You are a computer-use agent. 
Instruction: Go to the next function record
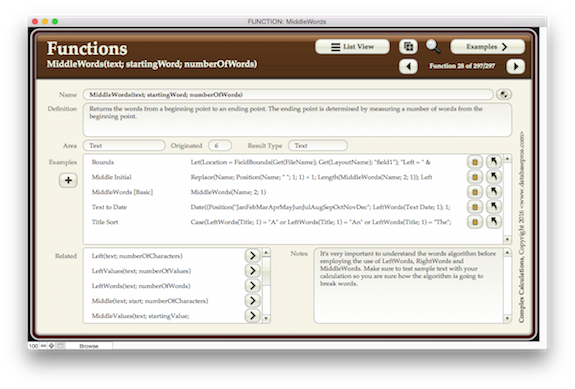[515, 66]
